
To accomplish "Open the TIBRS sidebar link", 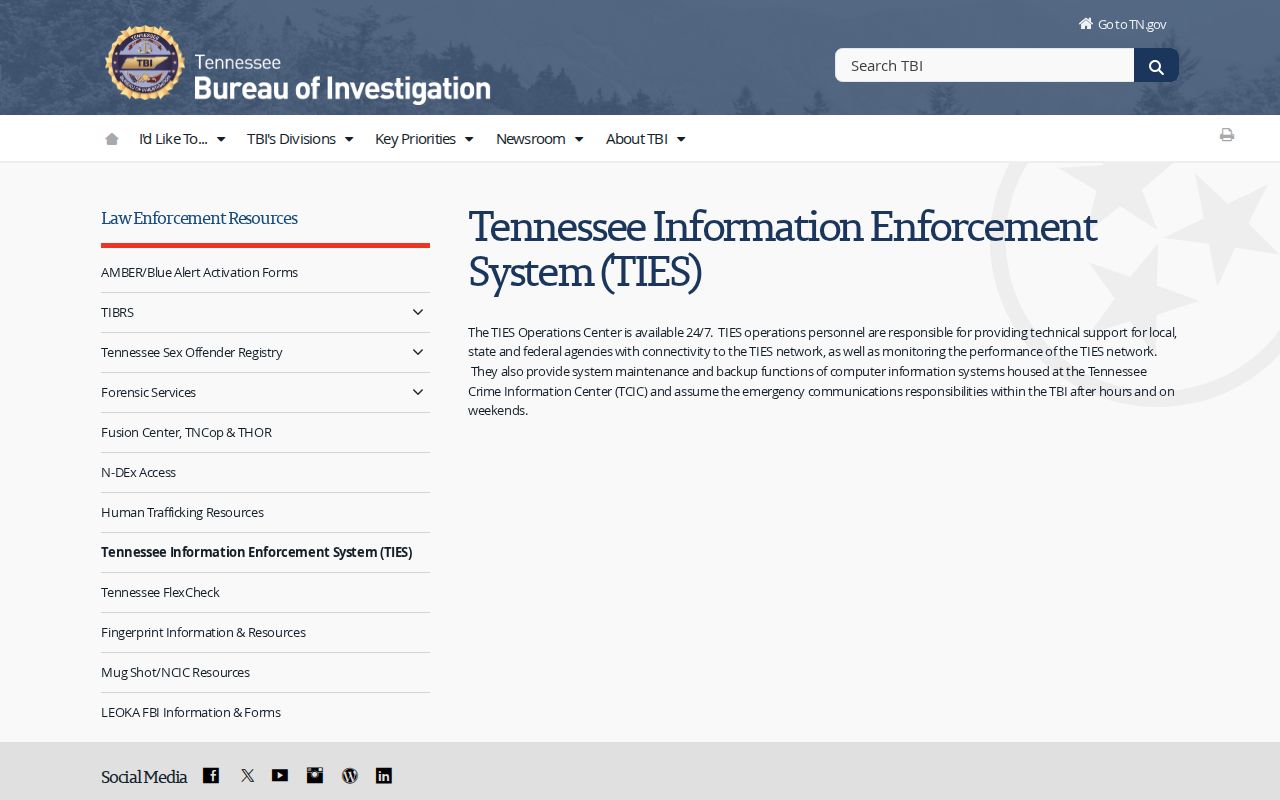I will pyautogui.click(x=117, y=312).
